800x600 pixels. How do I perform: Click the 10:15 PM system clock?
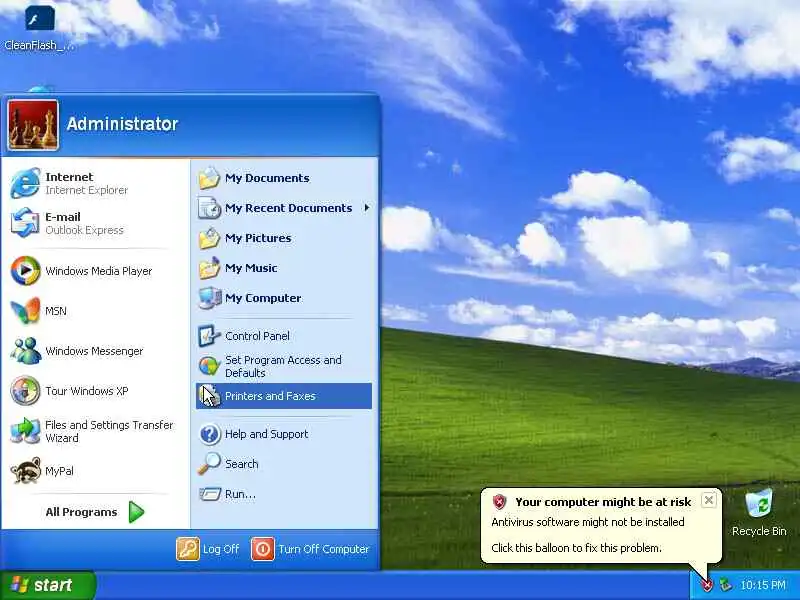tap(763, 585)
